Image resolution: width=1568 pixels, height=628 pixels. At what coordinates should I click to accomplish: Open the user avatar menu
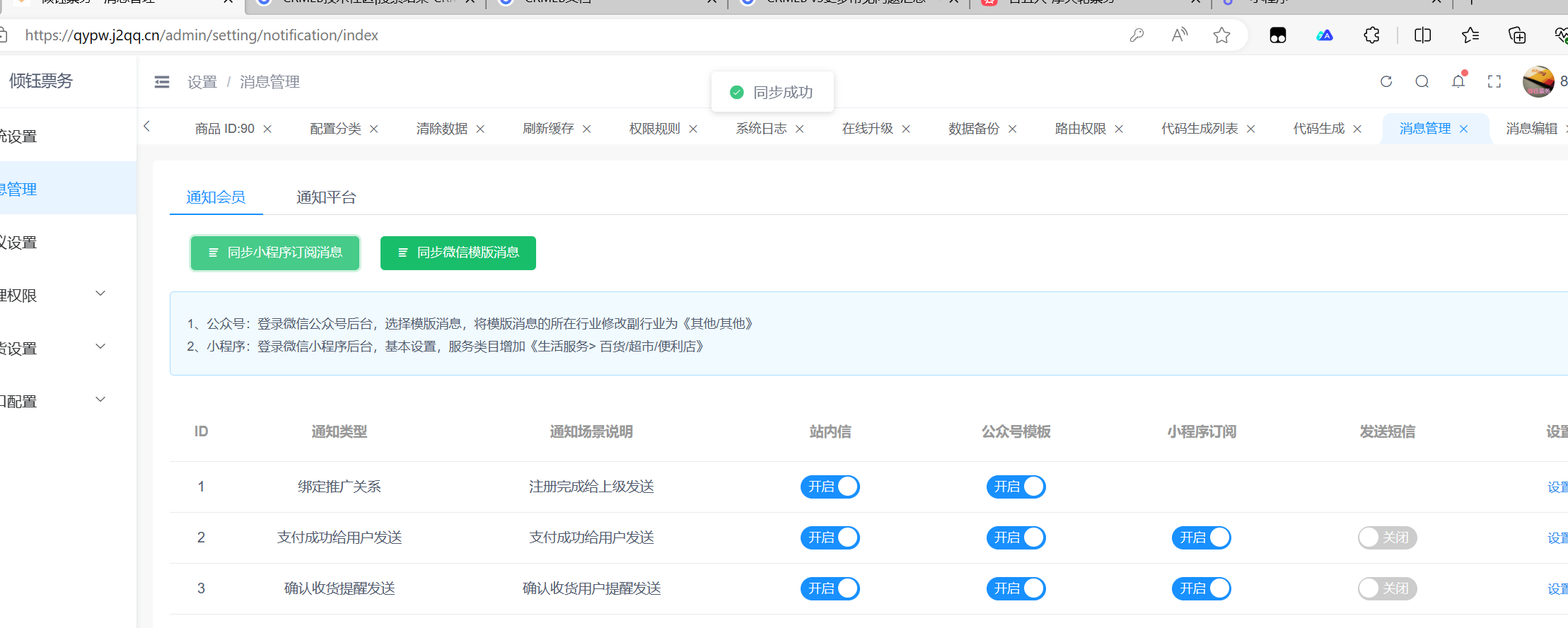coord(1538,81)
